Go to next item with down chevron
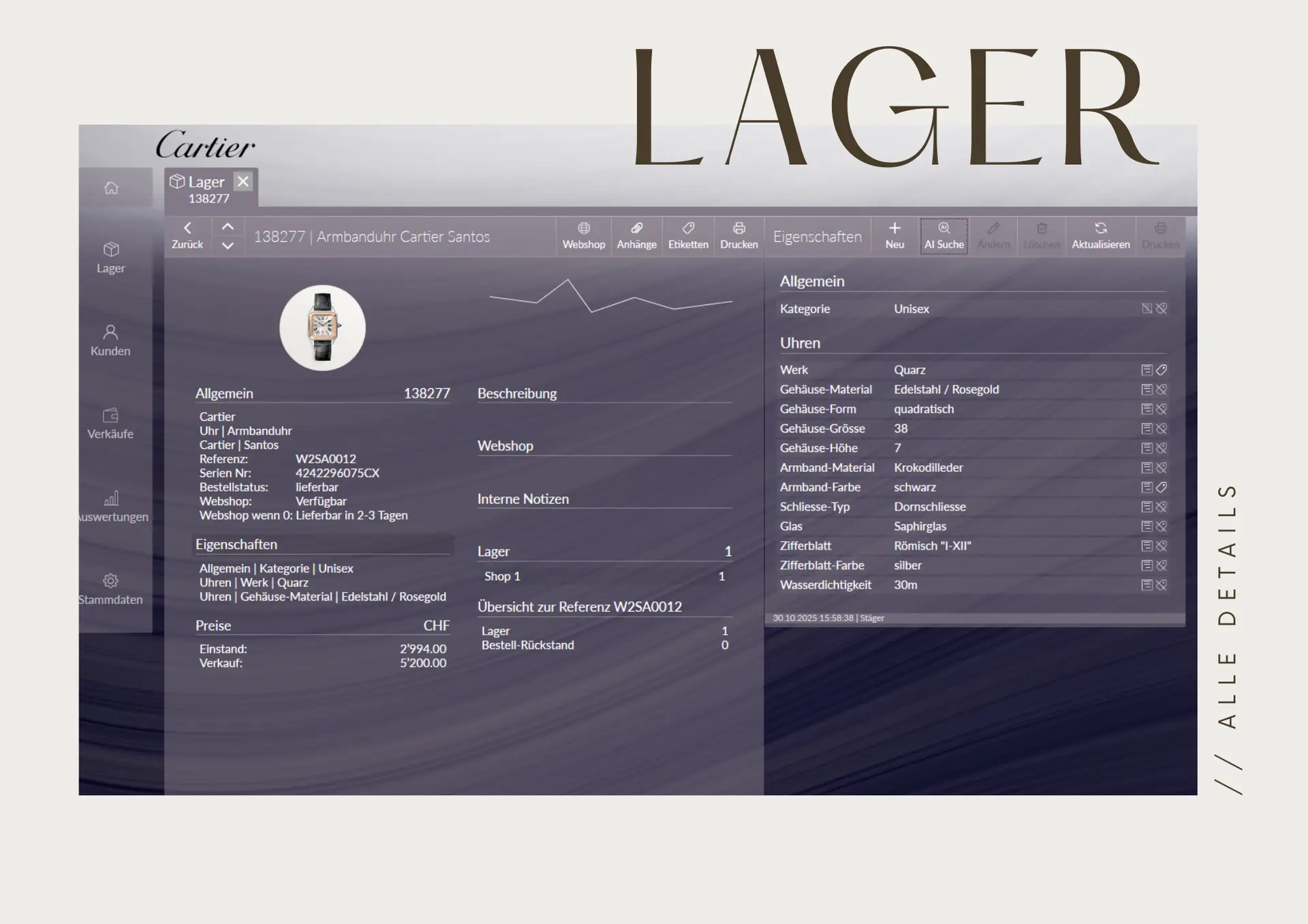This screenshot has height=924, width=1308. (228, 246)
